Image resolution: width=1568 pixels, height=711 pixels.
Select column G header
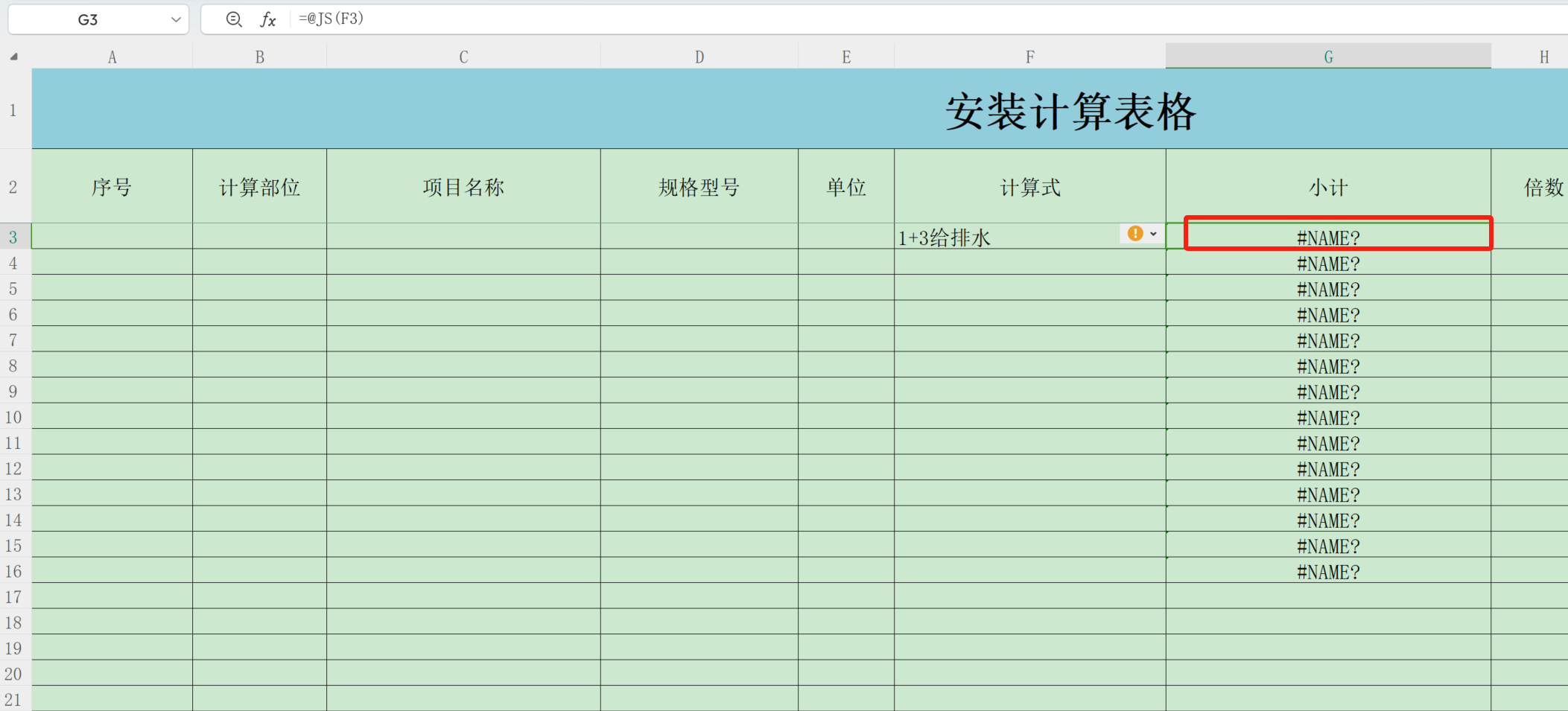[x=1328, y=57]
